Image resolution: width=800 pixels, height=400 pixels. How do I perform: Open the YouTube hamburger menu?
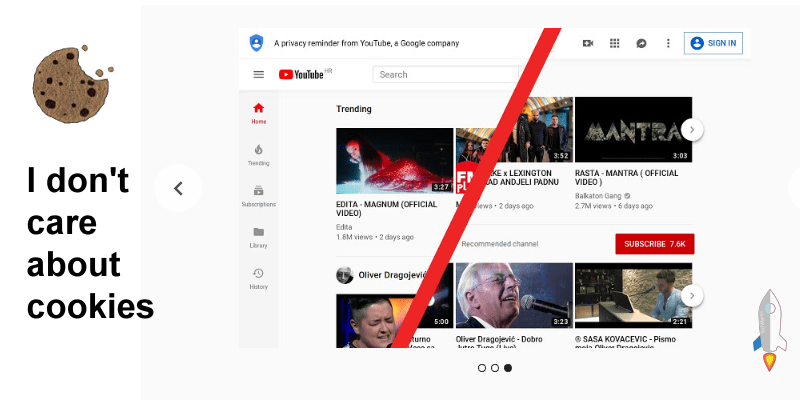point(259,74)
